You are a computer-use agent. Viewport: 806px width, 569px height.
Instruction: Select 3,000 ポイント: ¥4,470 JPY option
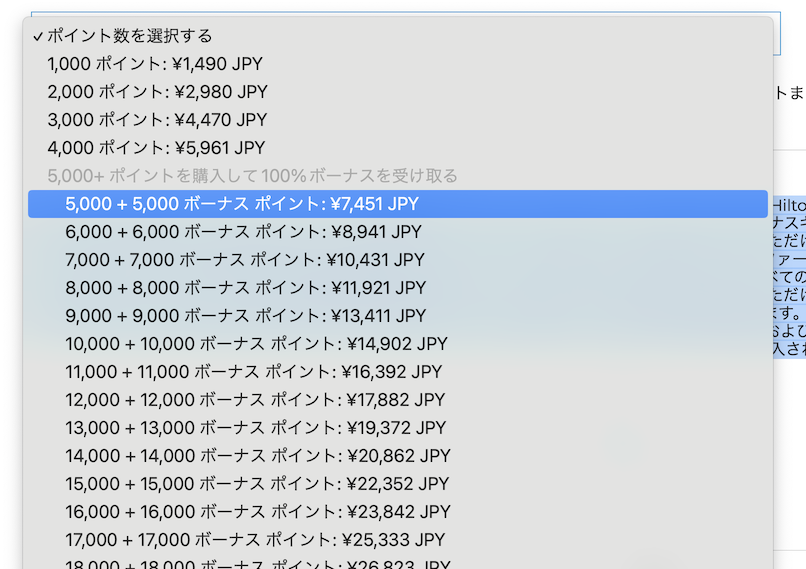398,120
